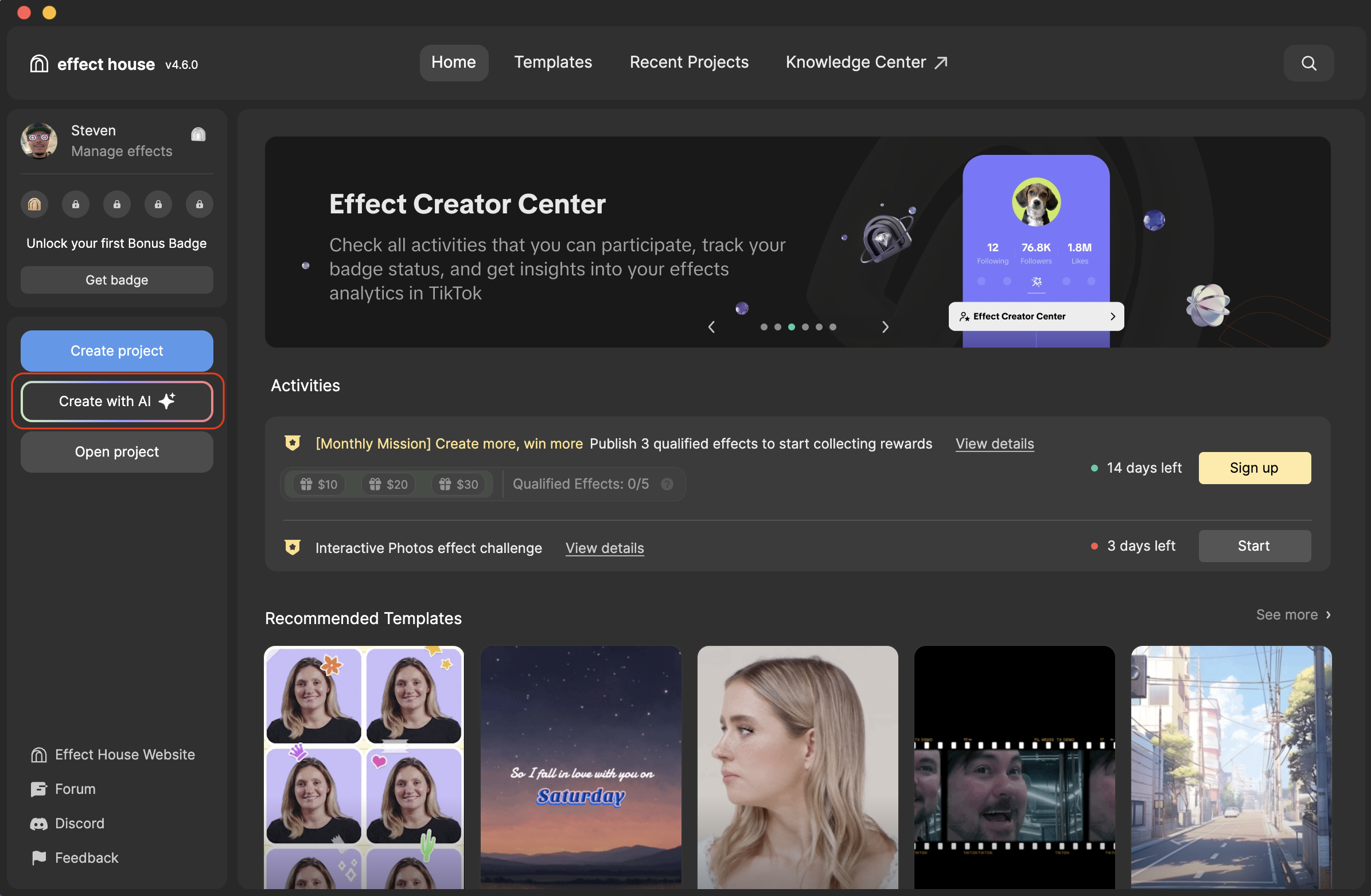Click the $20 gift reward chip

coord(389,484)
